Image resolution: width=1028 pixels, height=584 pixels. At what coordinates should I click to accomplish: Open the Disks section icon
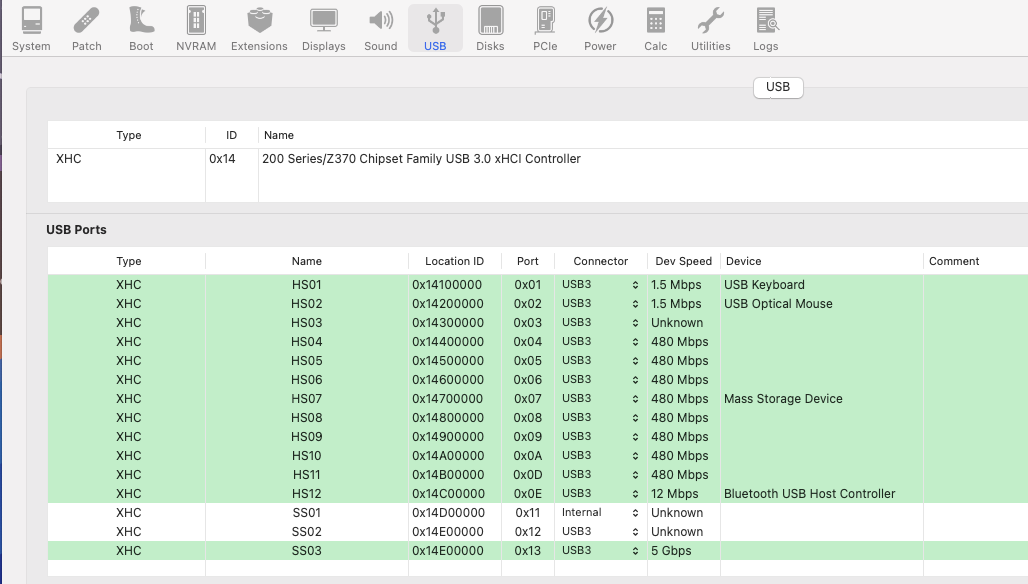point(490,28)
